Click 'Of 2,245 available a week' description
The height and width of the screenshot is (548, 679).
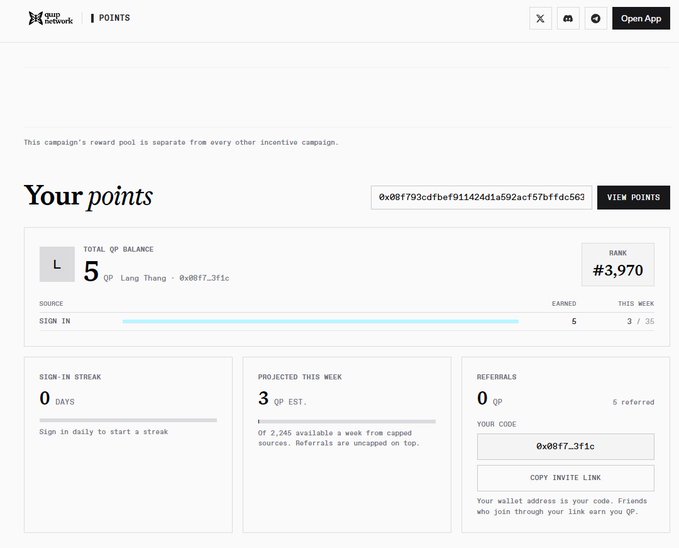339,438
